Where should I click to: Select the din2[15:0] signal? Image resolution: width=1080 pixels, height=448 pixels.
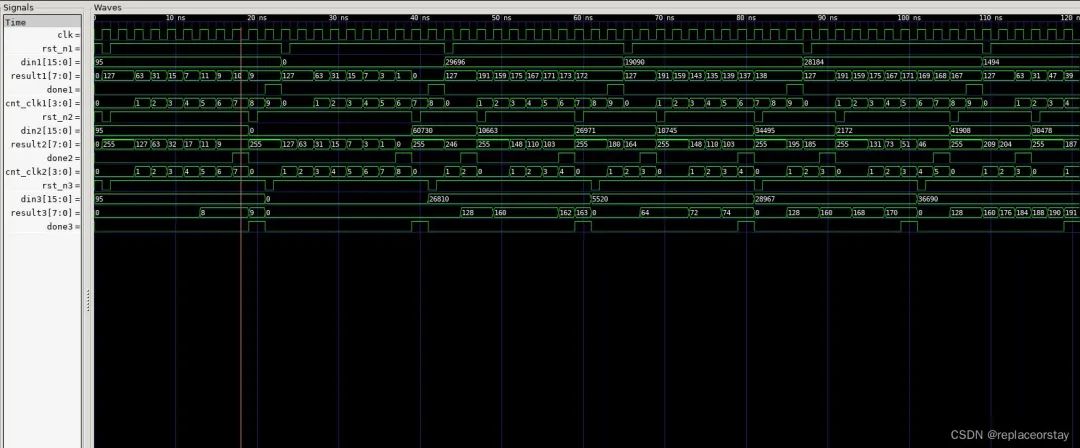pos(55,130)
